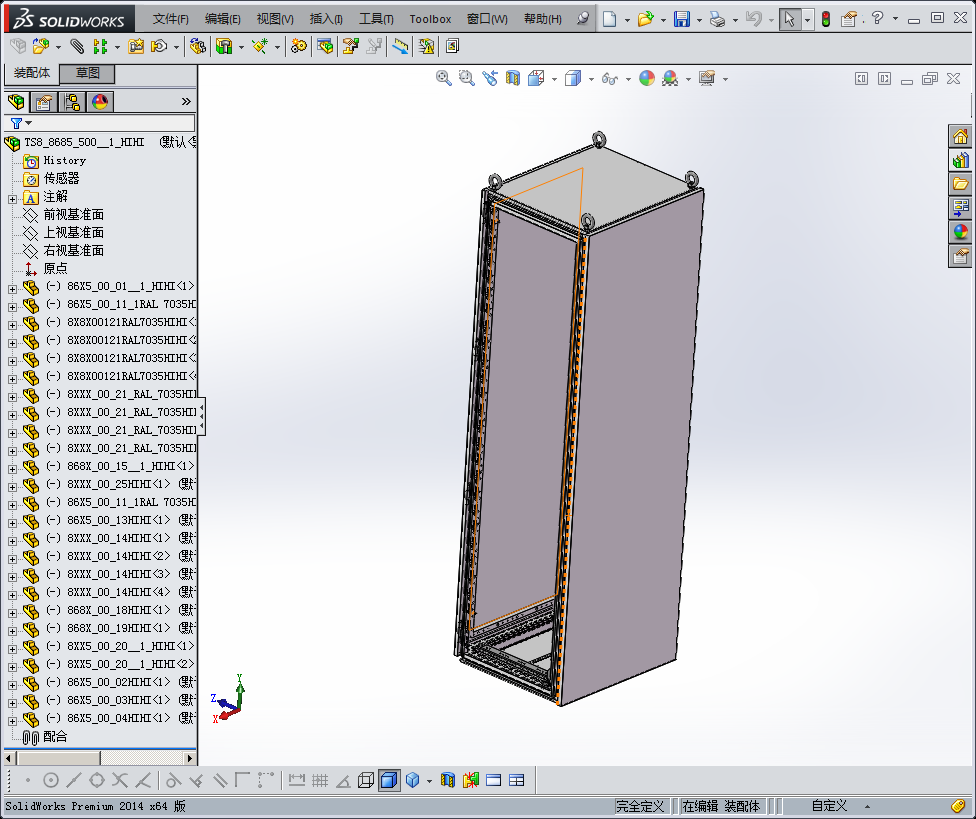Click the 自定义 status bar button
Screen dimensions: 976x819
[829, 806]
